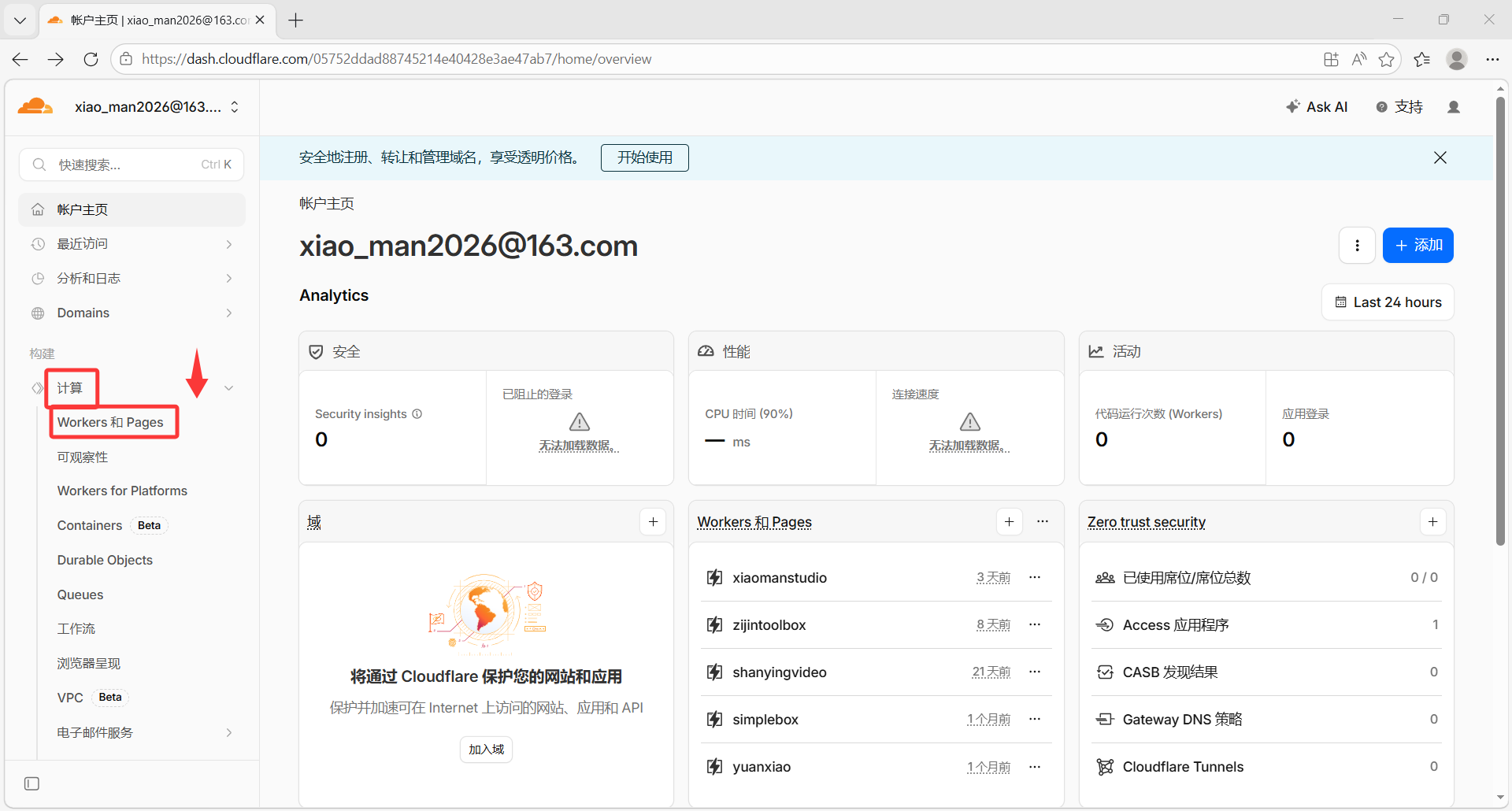Image resolution: width=1512 pixels, height=811 pixels.
Task: Collapse the 计算 section chevron
Action: 228,388
